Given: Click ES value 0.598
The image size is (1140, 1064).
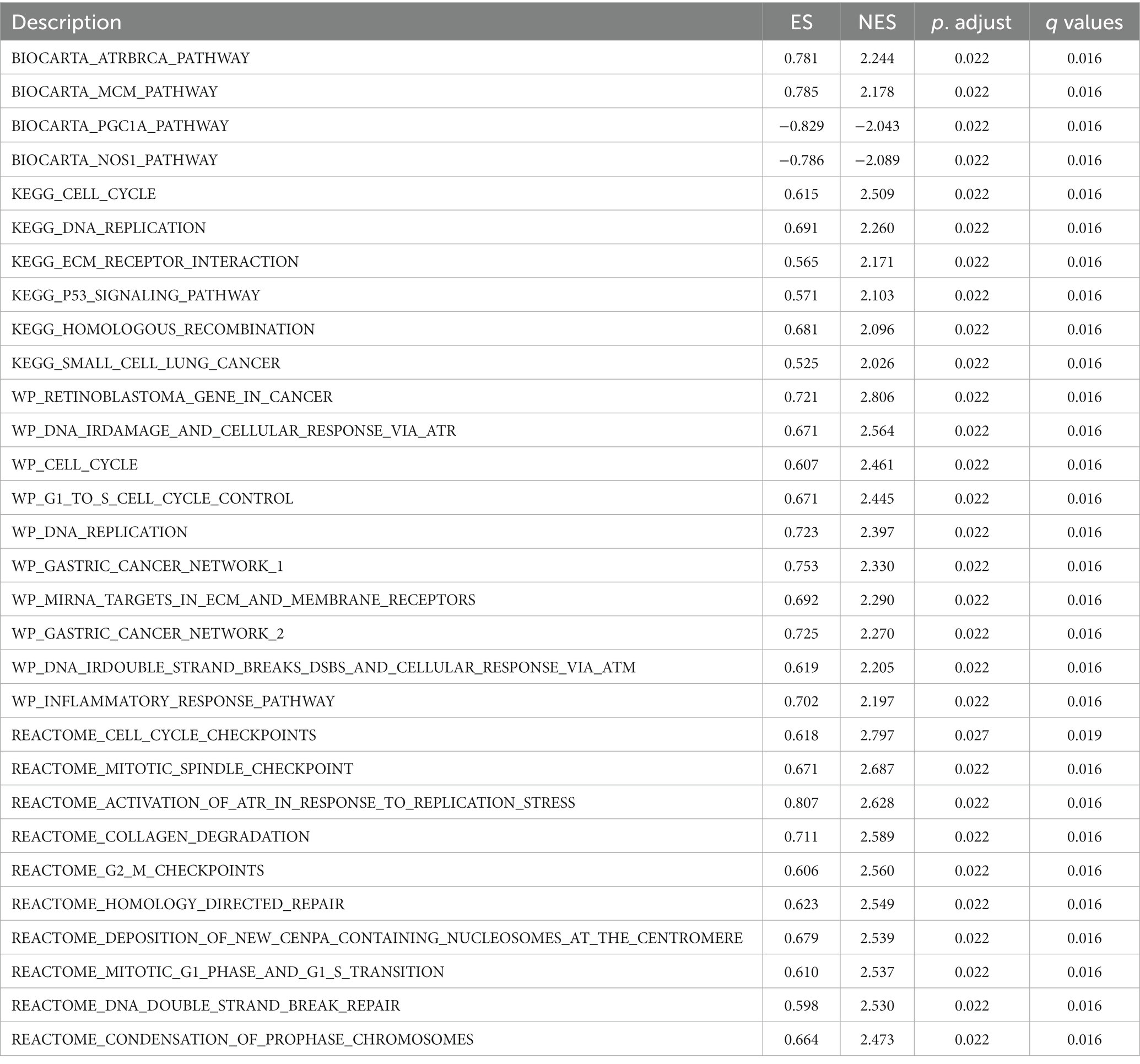Looking at the screenshot, I should pyautogui.click(x=801, y=1006).
